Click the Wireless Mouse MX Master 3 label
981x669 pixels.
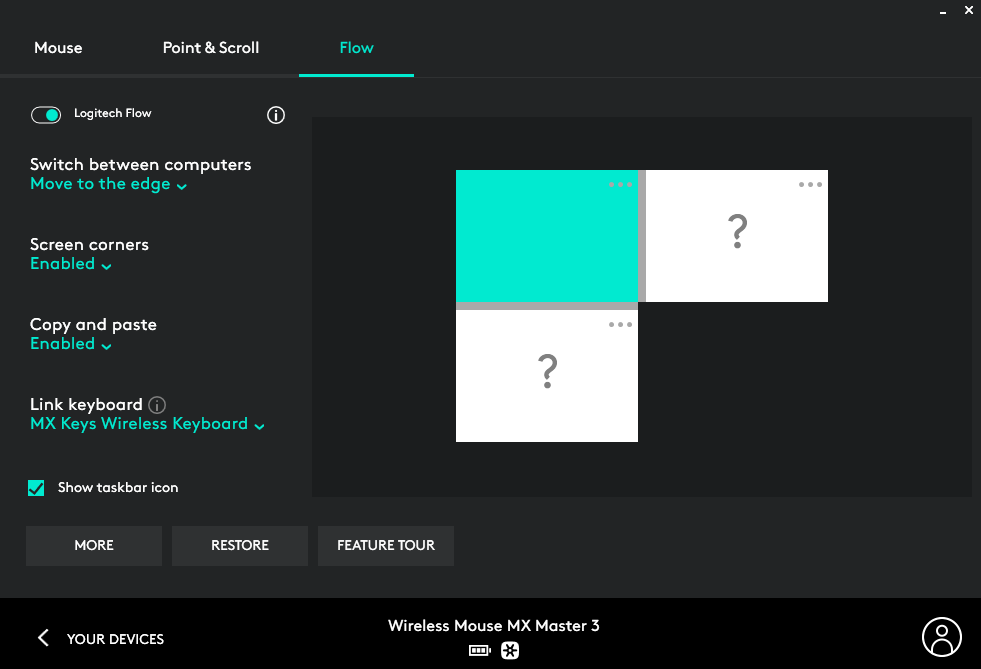(494, 626)
